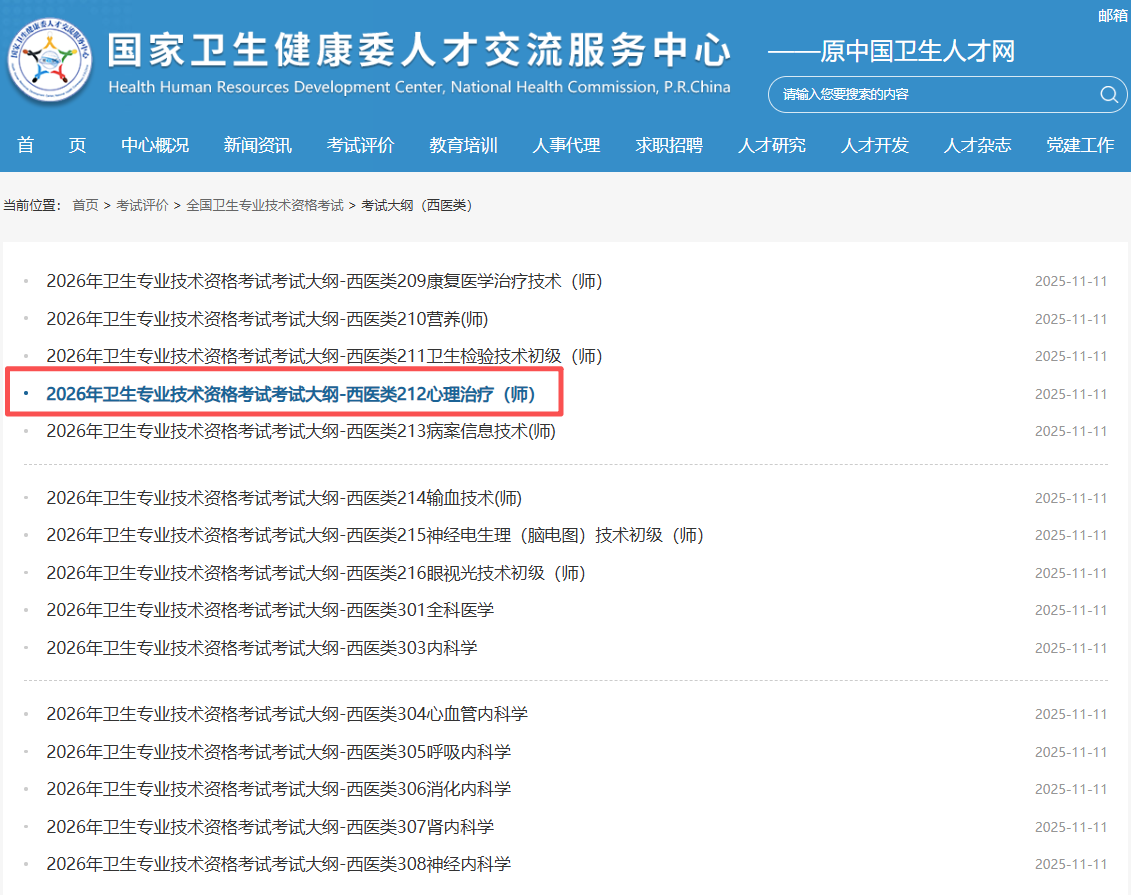
Task: Open the 首页 navigation menu item
Action: (52, 145)
